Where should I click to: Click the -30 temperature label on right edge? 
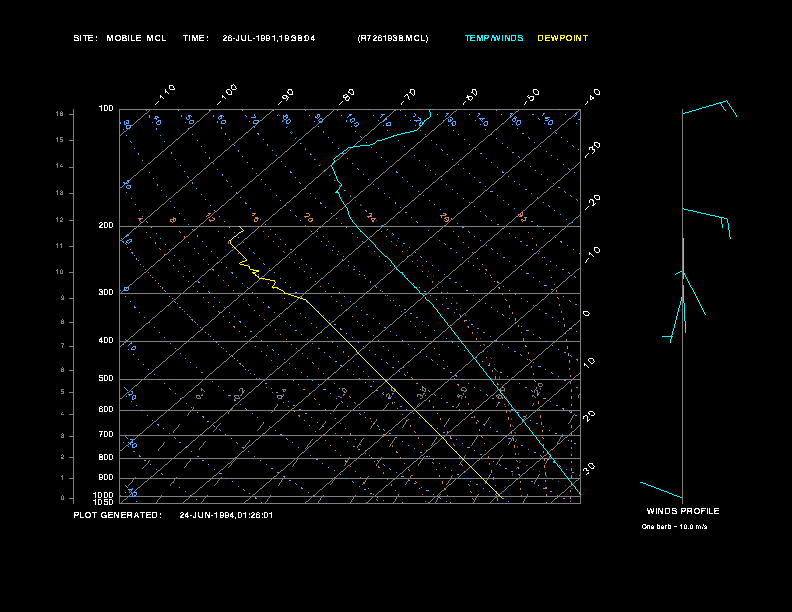click(593, 150)
